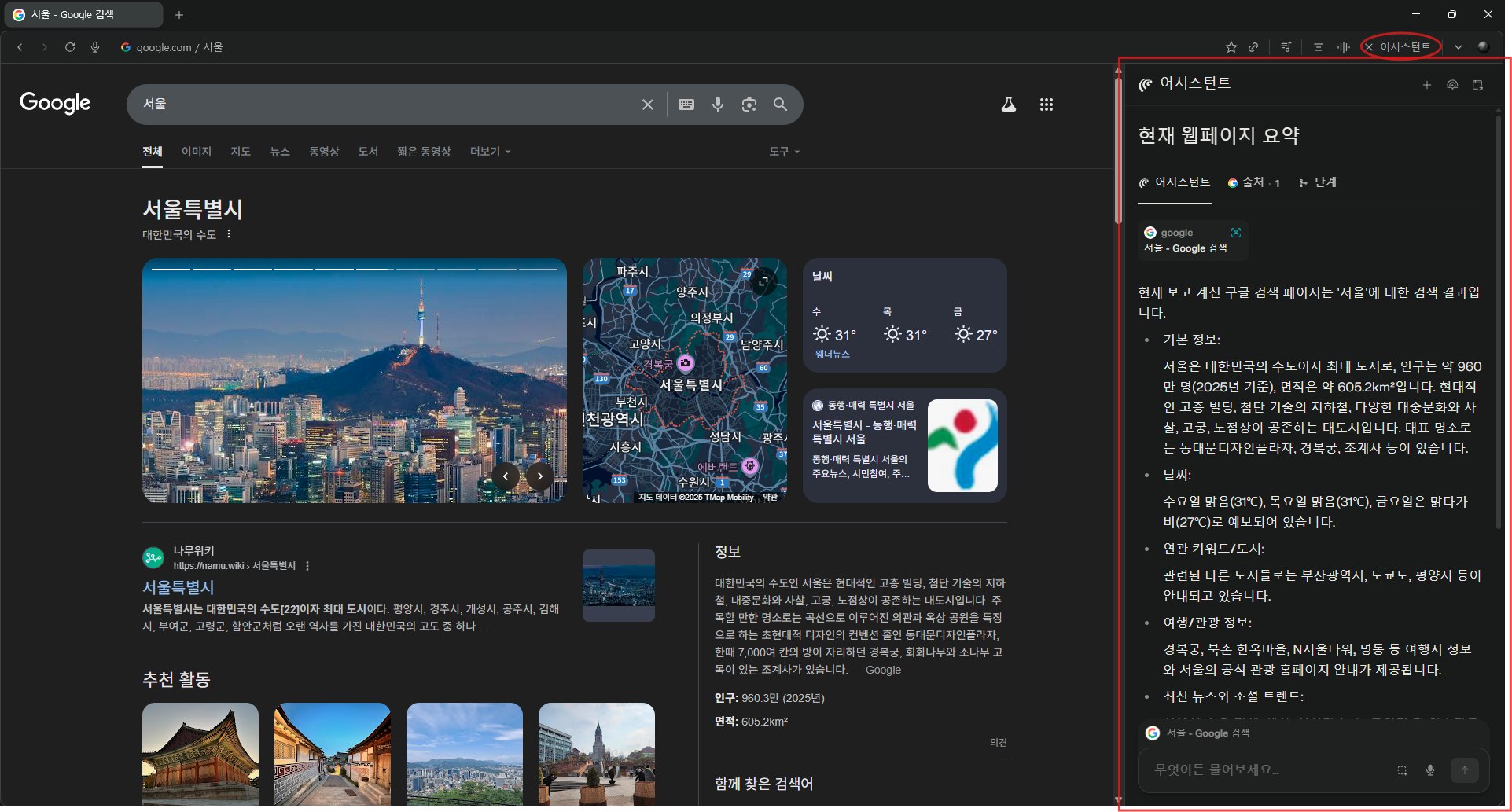Screen dimensions: 1512x812
Task: Open the on-screen keyboard input tool
Action: click(686, 105)
